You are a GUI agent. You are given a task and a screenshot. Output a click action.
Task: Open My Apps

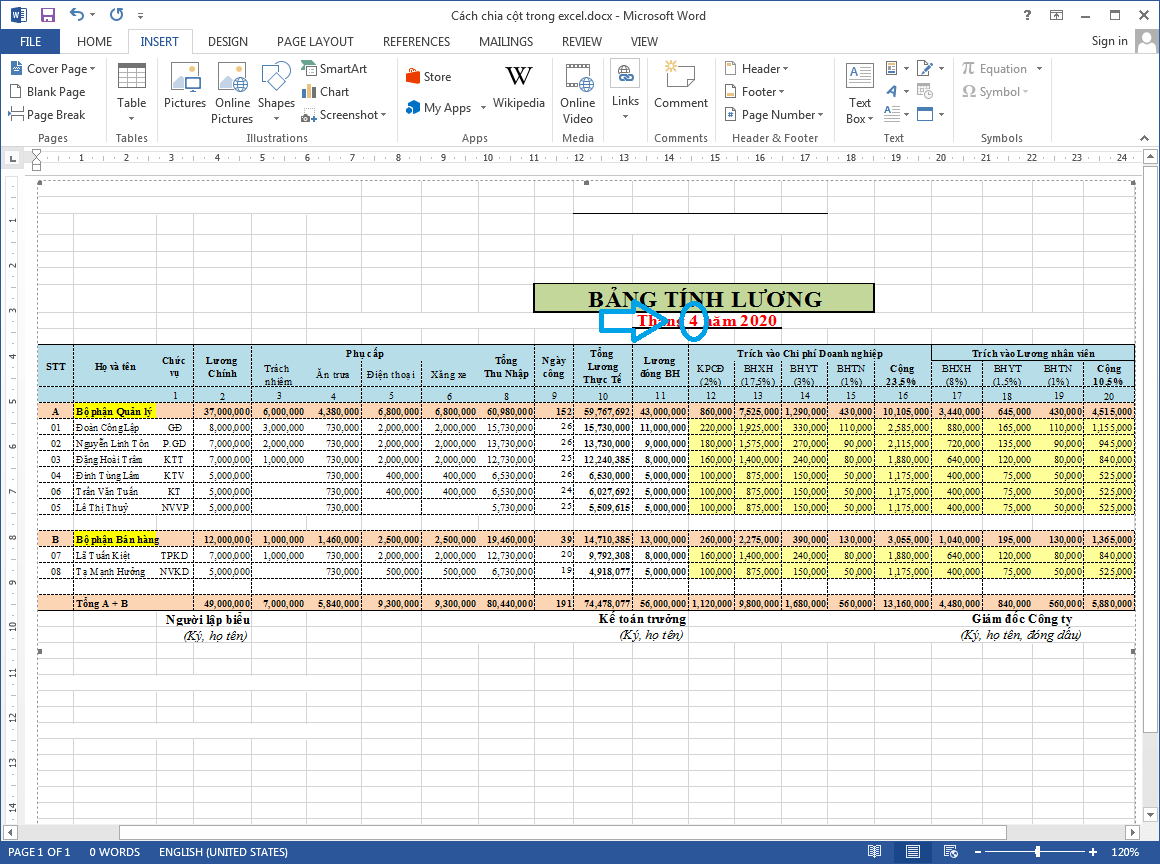click(439, 108)
